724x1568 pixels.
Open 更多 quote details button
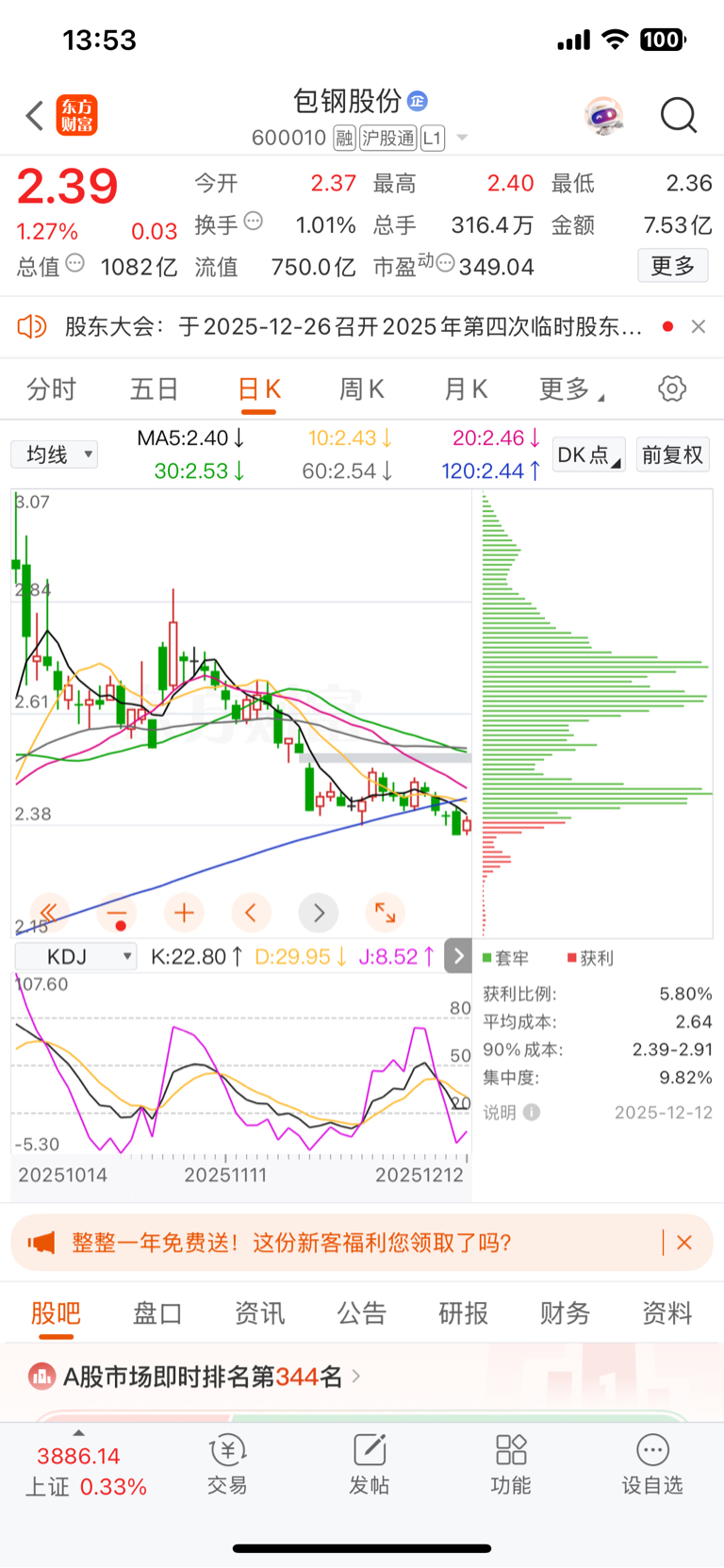click(673, 266)
